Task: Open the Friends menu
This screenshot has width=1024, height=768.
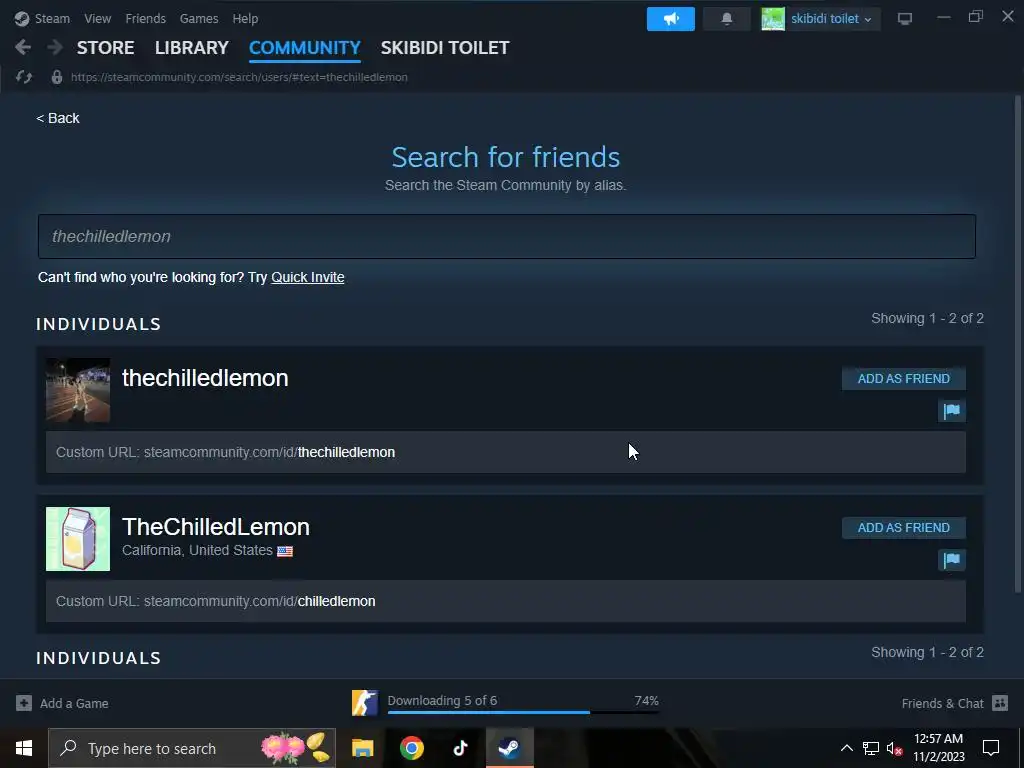Action: (x=146, y=19)
